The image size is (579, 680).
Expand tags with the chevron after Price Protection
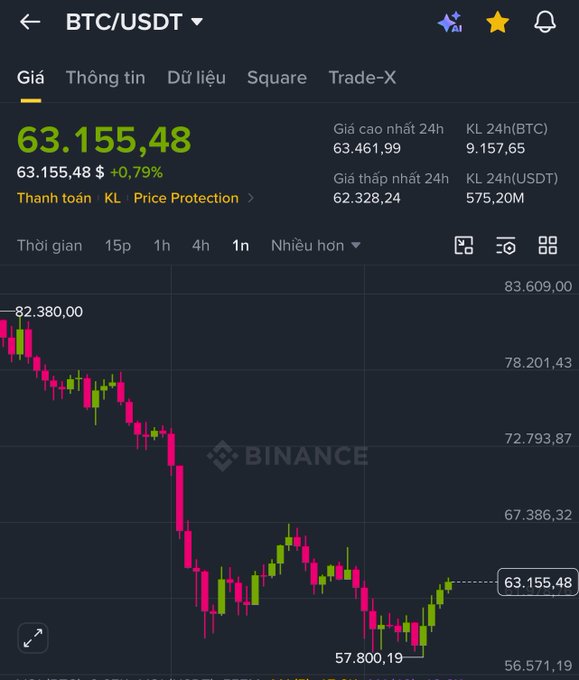[251, 198]
